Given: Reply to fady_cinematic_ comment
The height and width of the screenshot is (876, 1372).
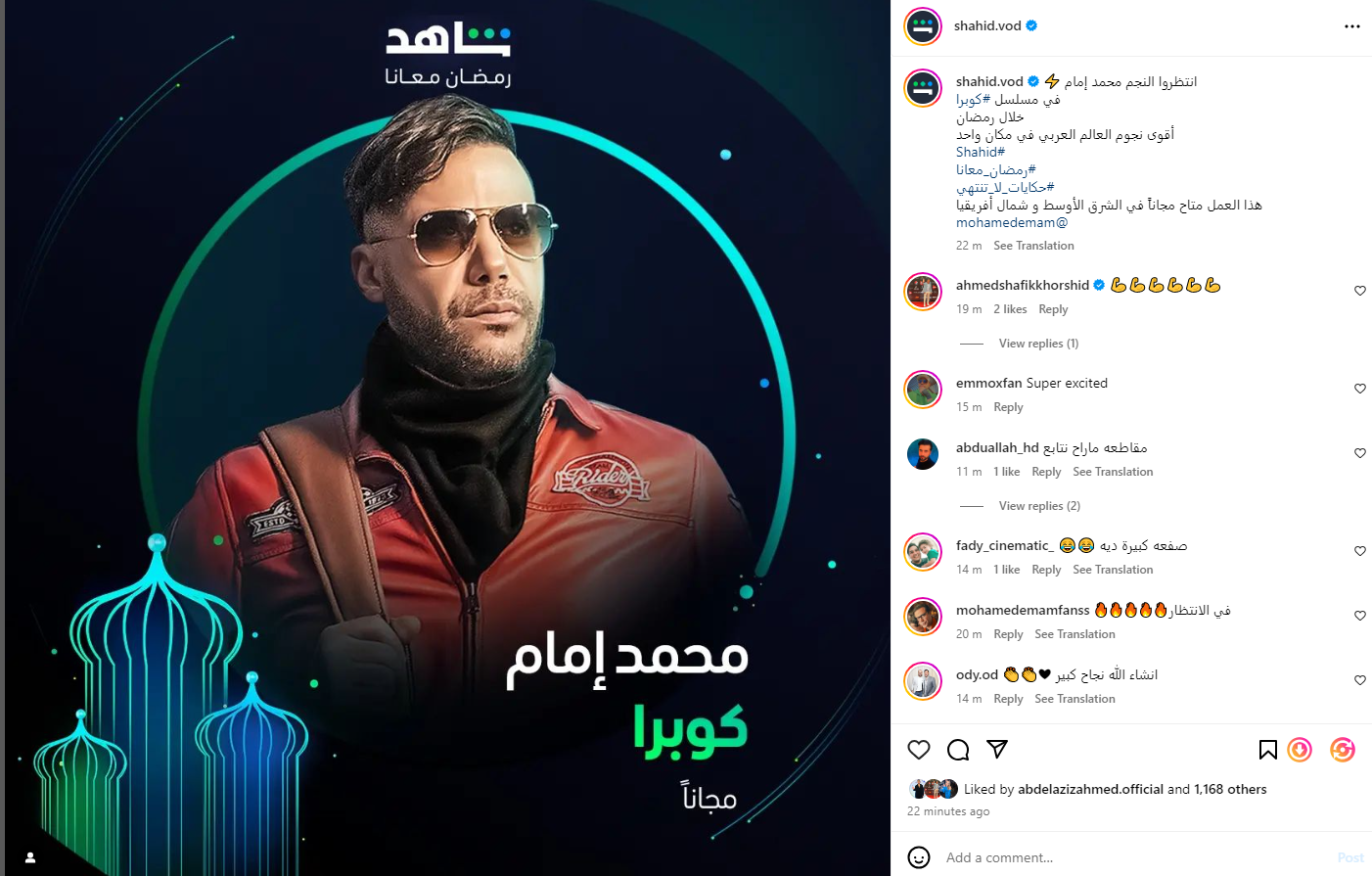Looking at the screenshot, I should point(1046,570).
